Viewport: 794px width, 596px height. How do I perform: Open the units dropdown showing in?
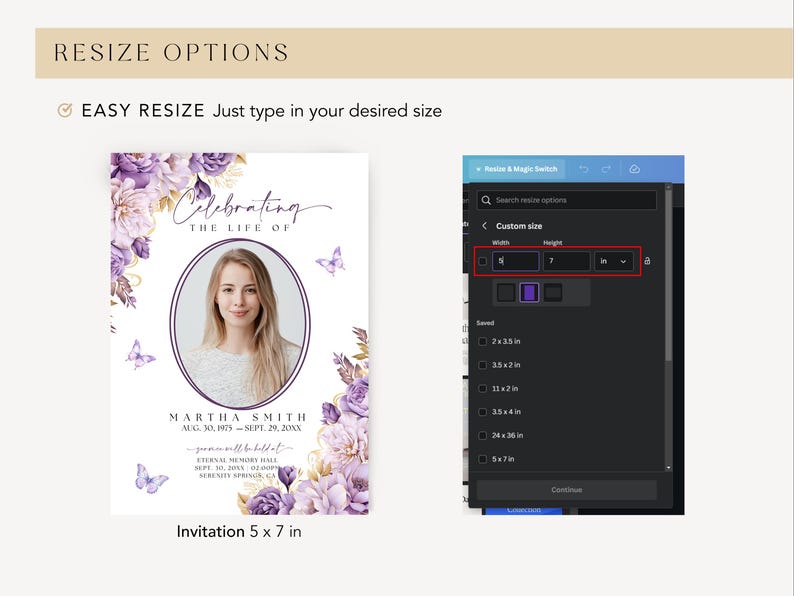[613, 261]
